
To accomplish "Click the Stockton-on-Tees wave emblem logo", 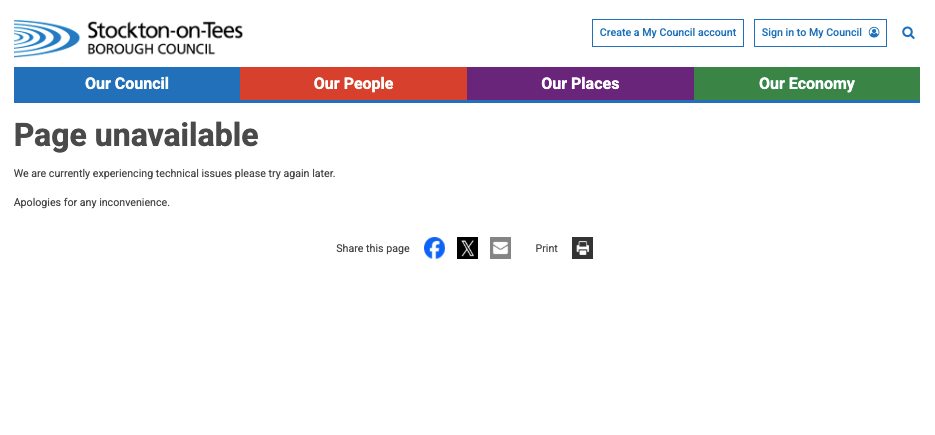I will [46, 38].
